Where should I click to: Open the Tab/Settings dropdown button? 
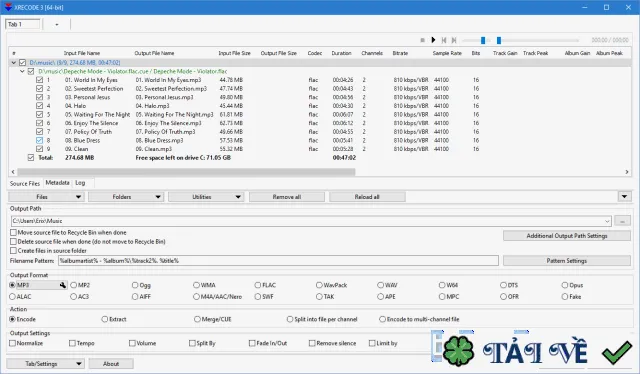(x=45, y=363)
